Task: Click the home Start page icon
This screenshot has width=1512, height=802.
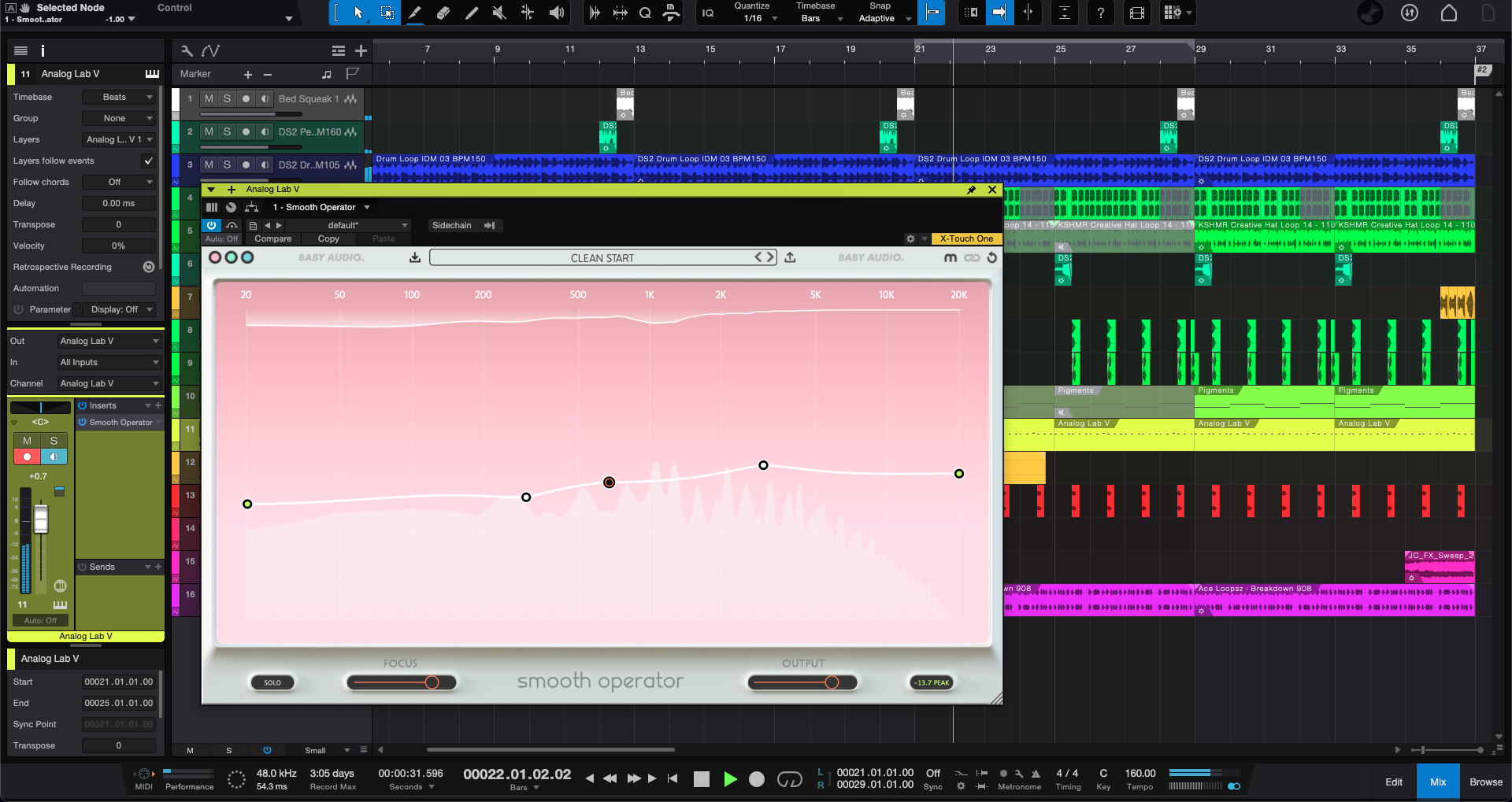Action: pos(1448,13)
